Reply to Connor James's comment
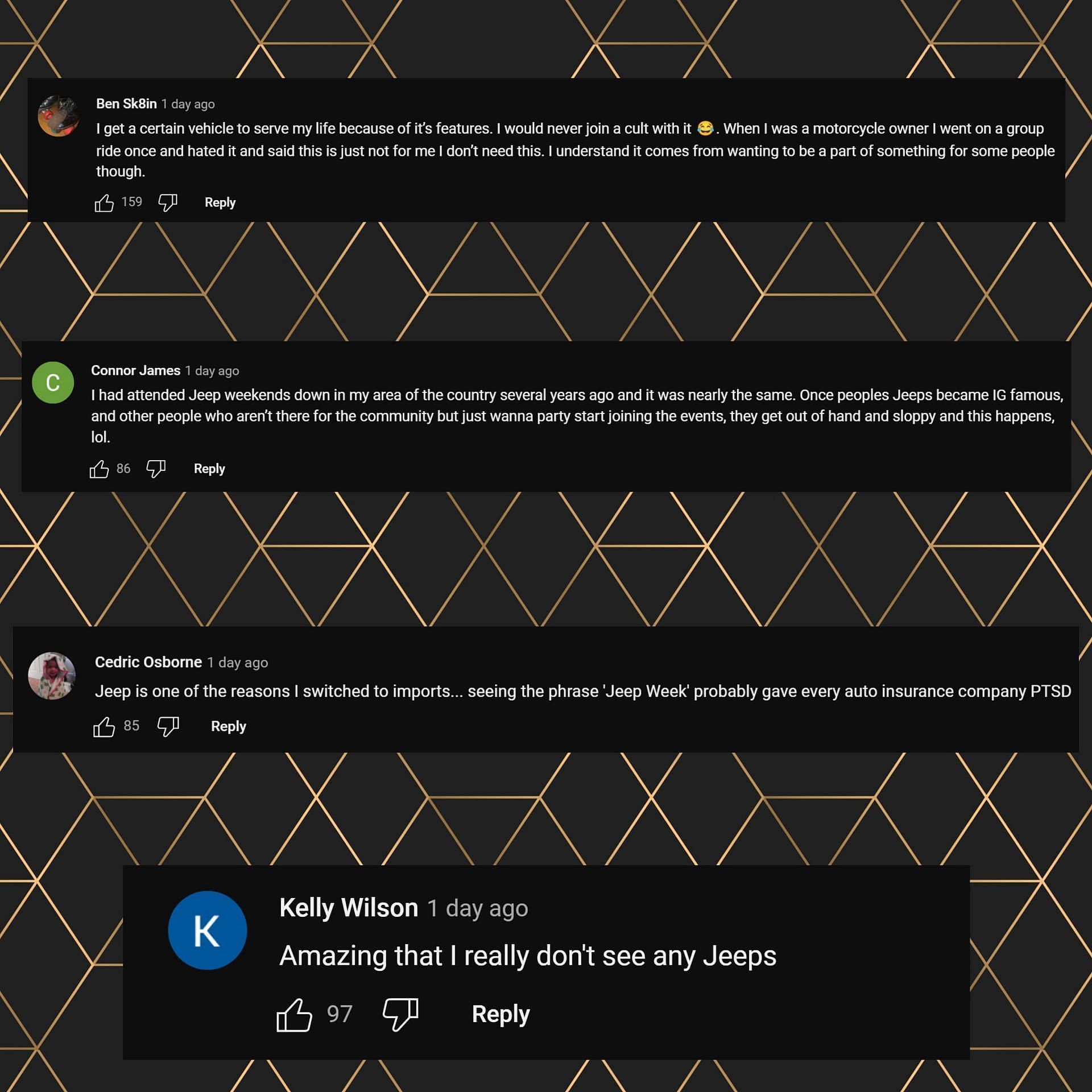This screenshot has height=1092, width=1092. coord(209,469)
